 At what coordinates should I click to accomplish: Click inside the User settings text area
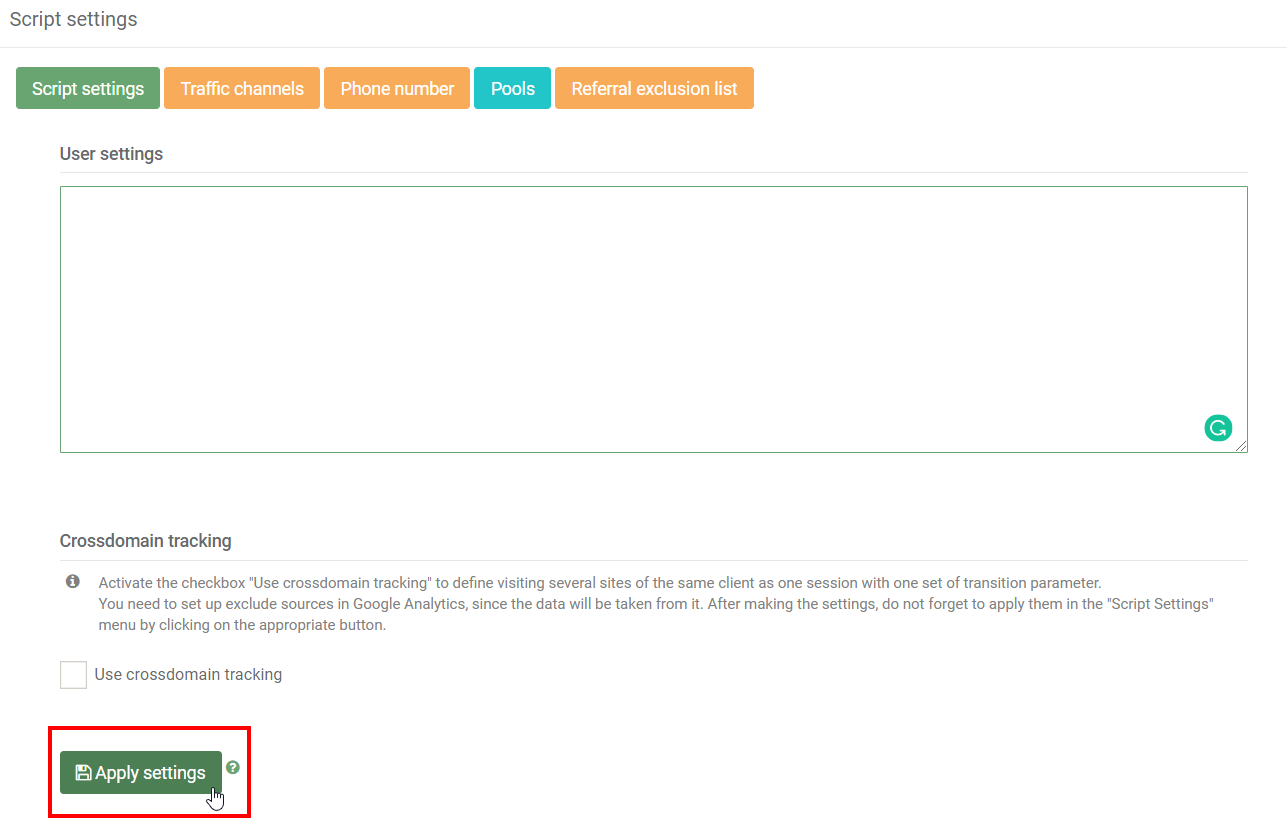coord(653,319)
